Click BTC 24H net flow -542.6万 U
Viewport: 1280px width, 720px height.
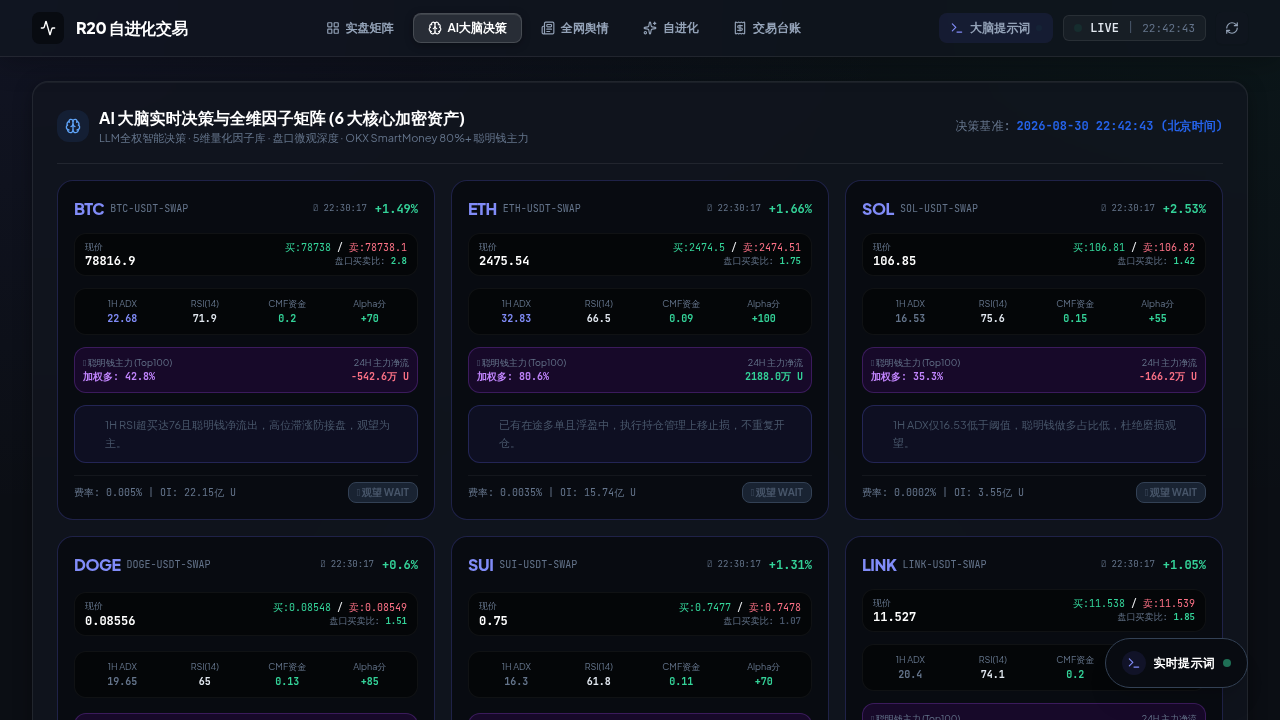(380, 377)
